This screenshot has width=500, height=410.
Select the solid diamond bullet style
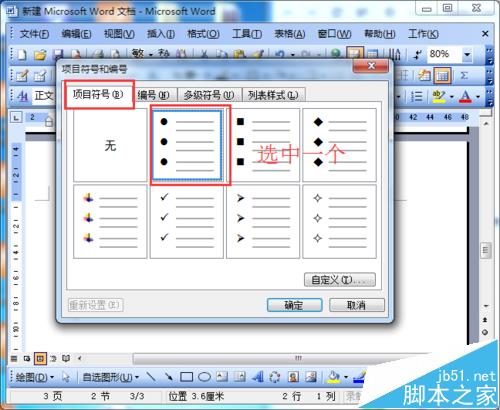point(339,145)
